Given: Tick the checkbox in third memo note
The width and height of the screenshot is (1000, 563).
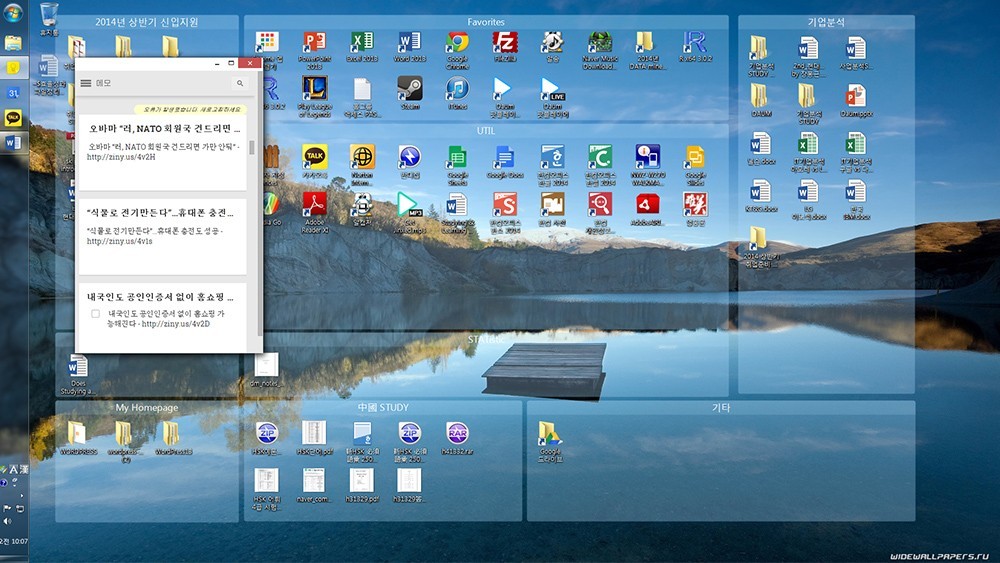Looking at the screenshot, I should click(x=95, y=314).
